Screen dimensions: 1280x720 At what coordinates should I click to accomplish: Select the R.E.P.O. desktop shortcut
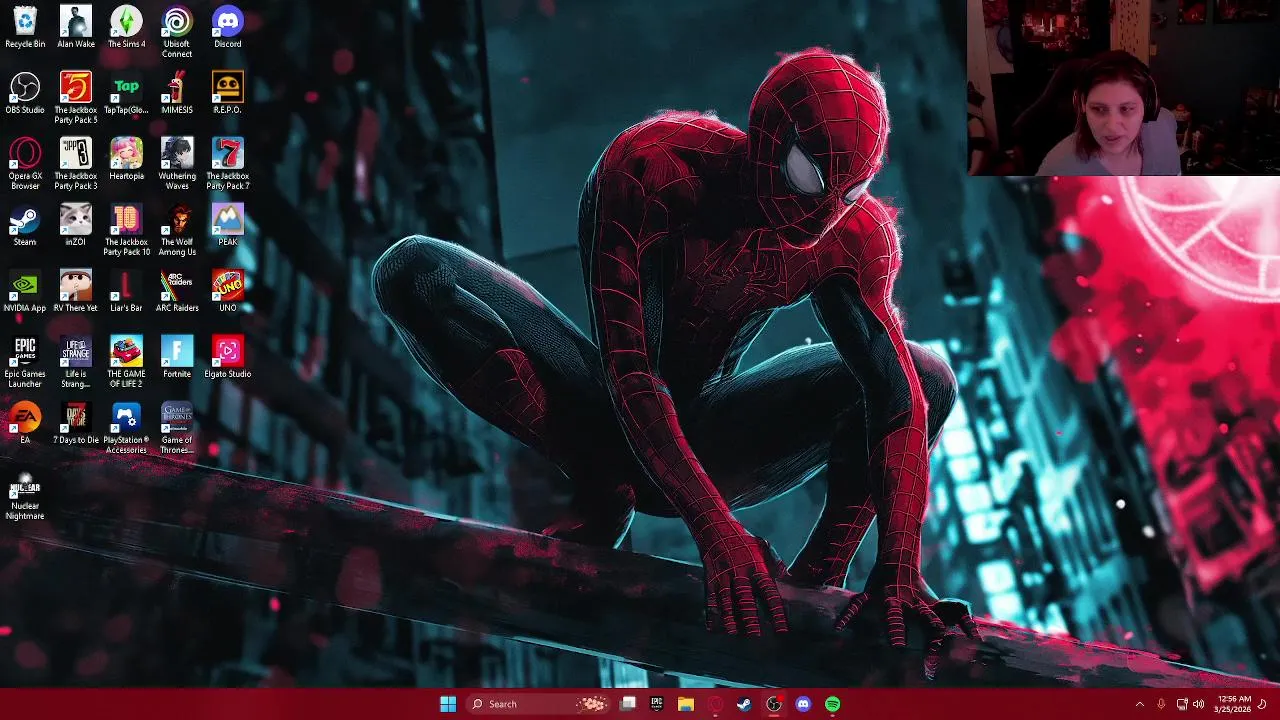click(228, 93)
